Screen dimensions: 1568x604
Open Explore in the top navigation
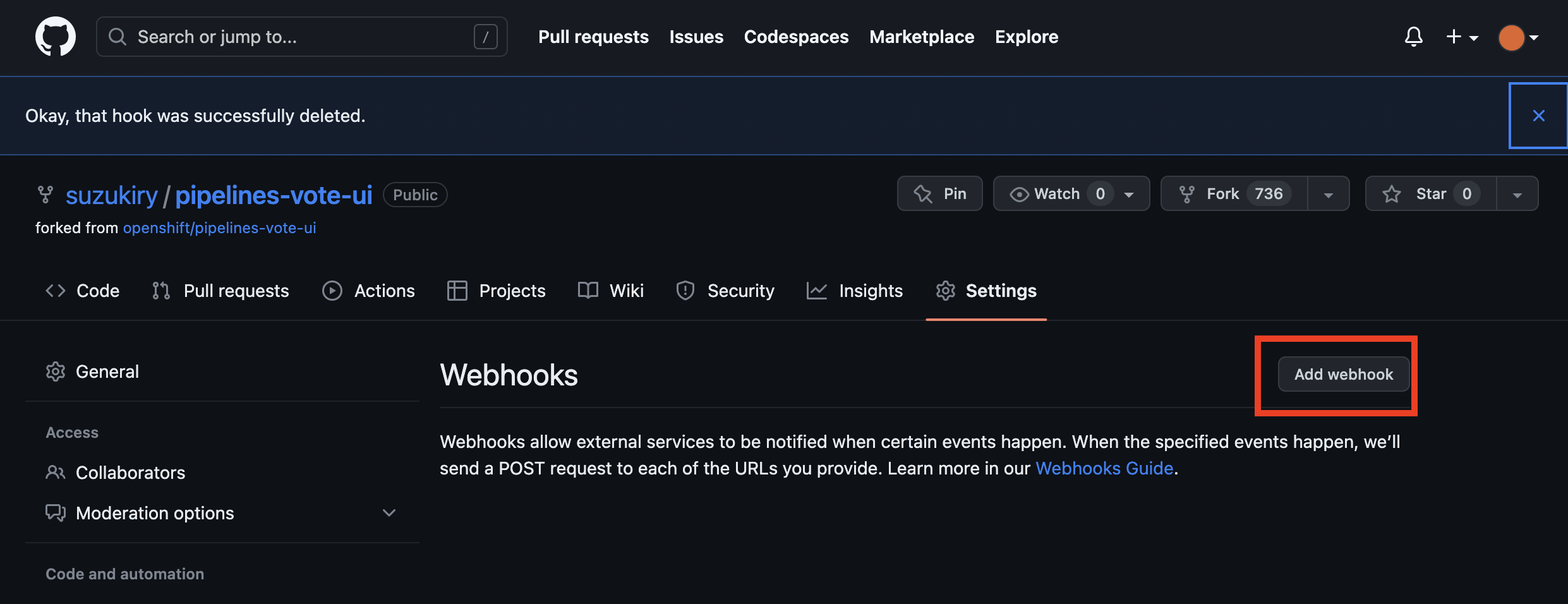1027,37
